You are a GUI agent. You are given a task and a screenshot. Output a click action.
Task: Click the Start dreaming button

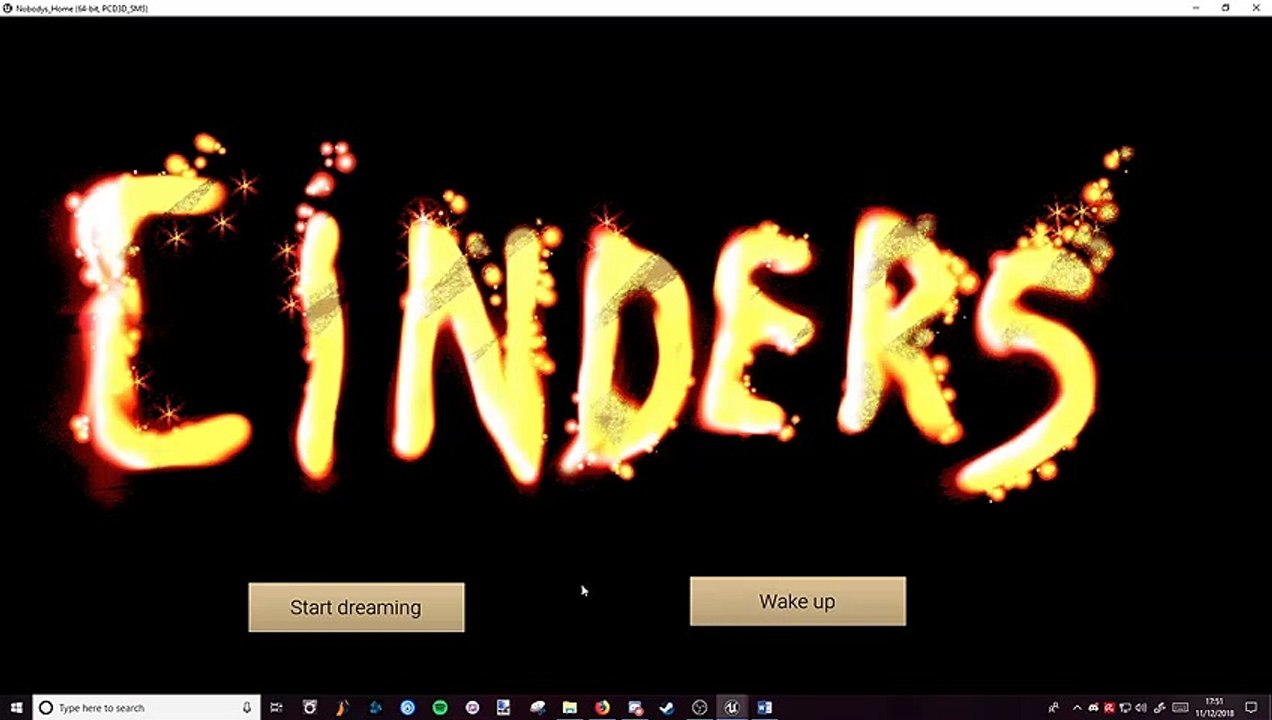[356, 607]
